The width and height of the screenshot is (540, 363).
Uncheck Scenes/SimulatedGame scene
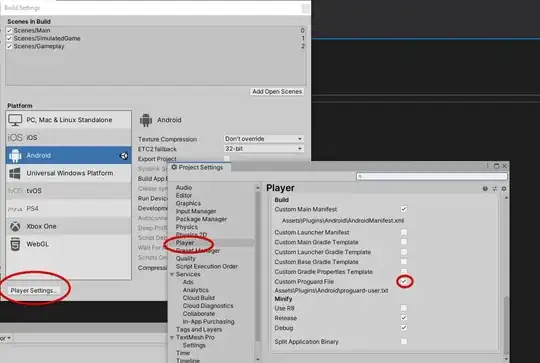tap(9, 38)
